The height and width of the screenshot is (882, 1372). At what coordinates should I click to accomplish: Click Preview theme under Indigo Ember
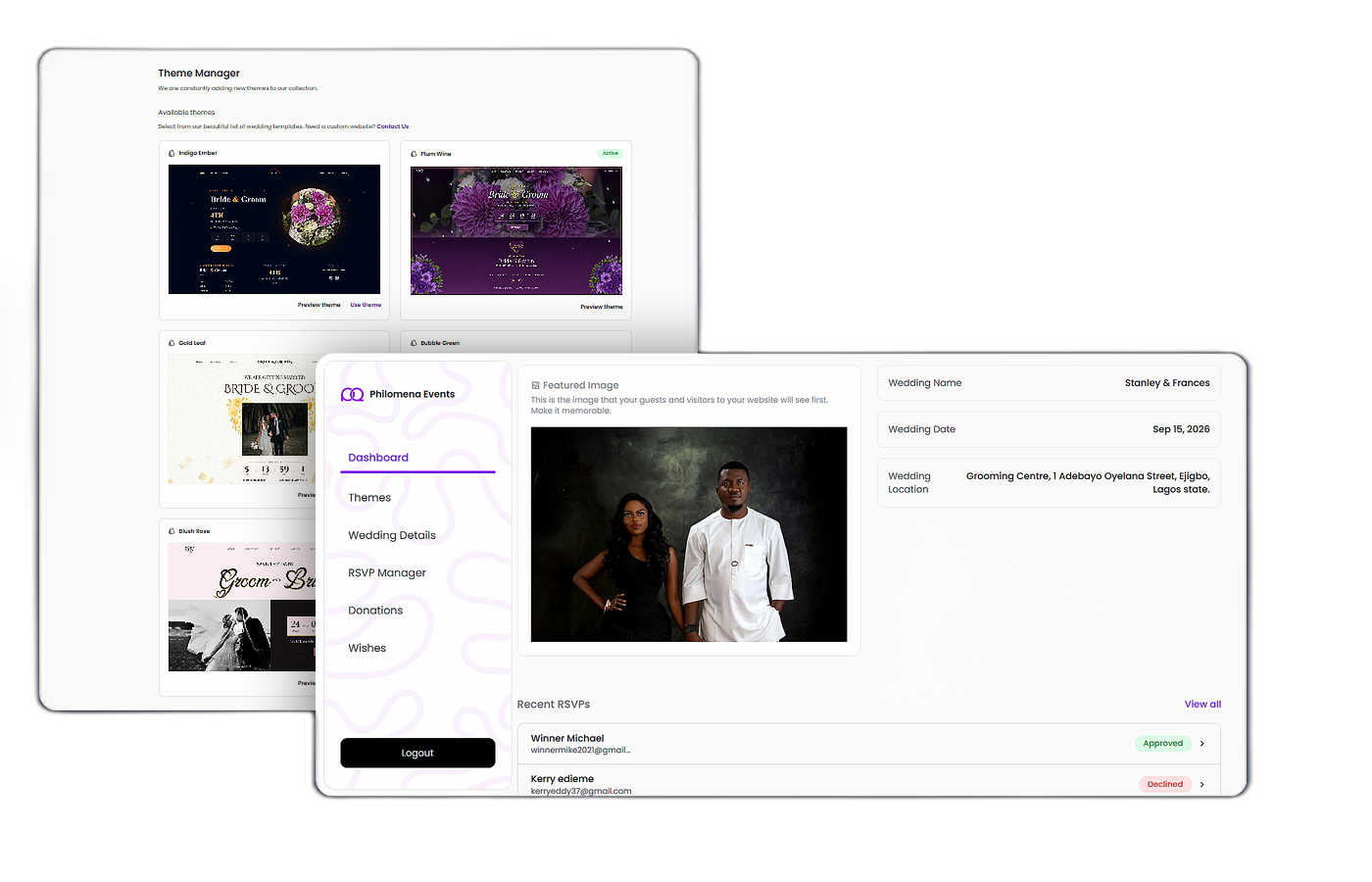(319, 305)
